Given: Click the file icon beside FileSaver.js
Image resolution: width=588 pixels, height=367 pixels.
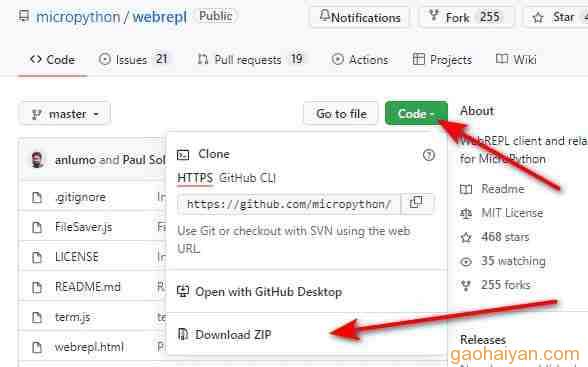Looking at the screenshot, I should [x=37, y=228].
